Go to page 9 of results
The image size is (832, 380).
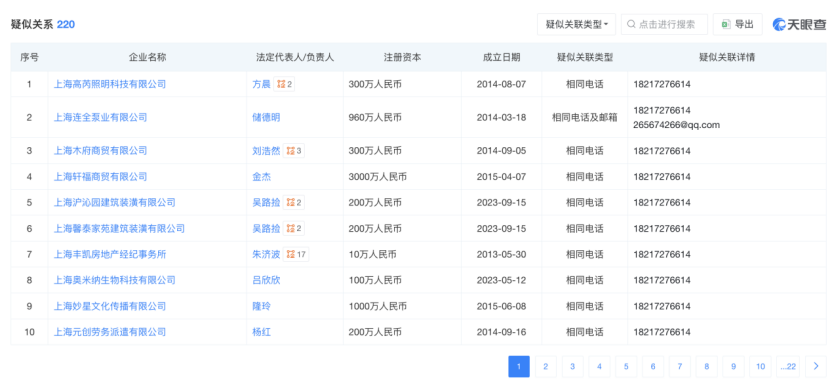tap(733, 366)
